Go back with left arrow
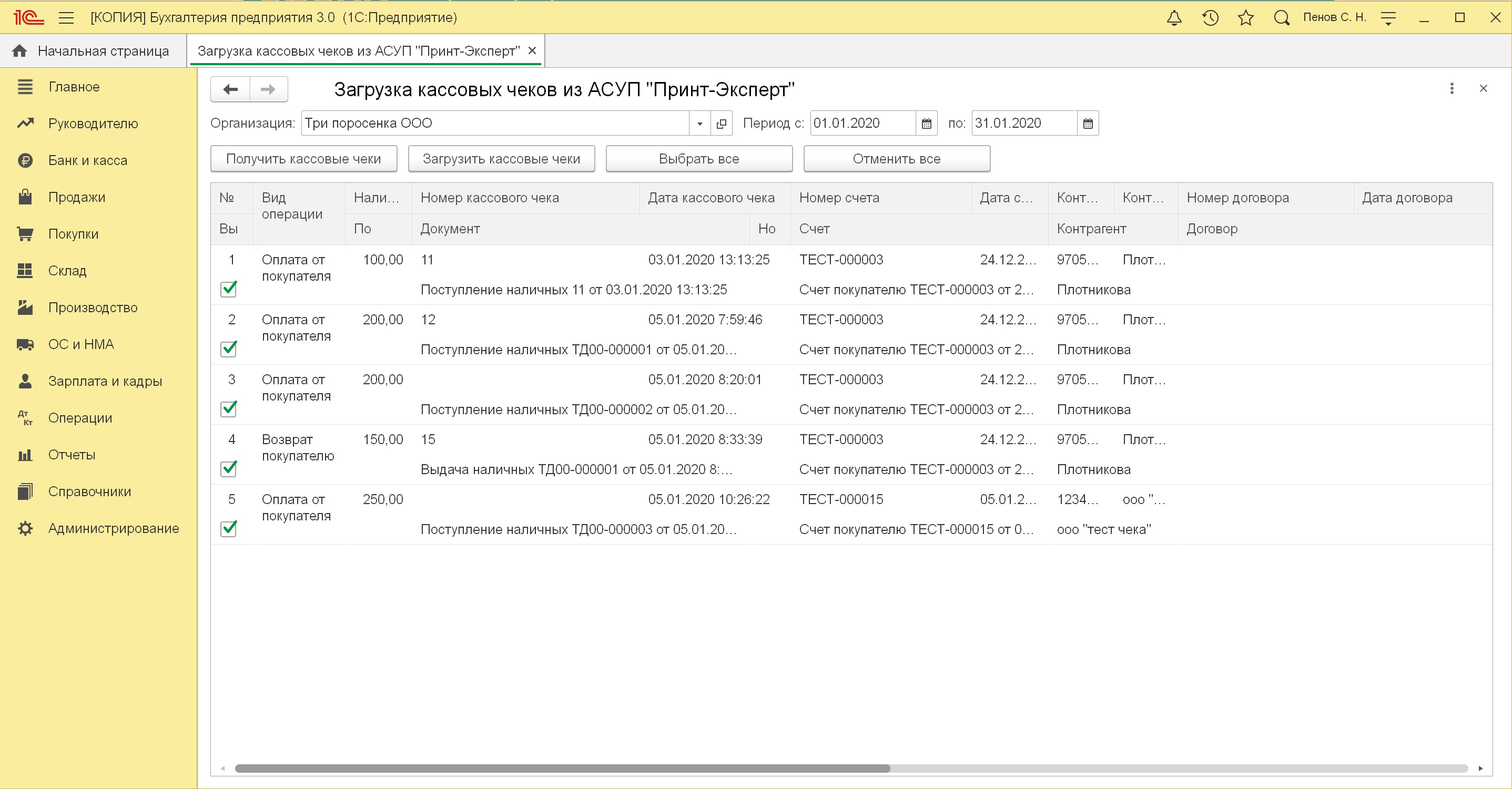 point(230,89)
